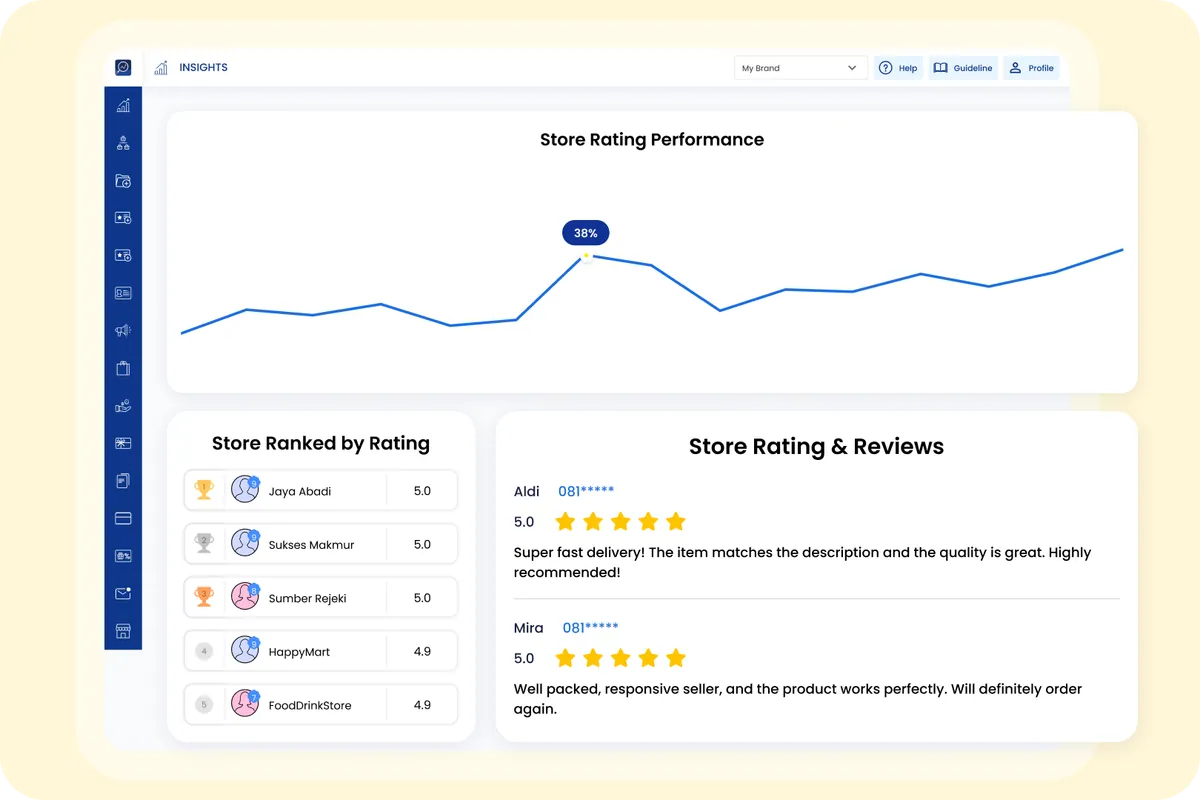
Task: Click the gift voucher icon in sidebar
Action: (x=123, y=443)
